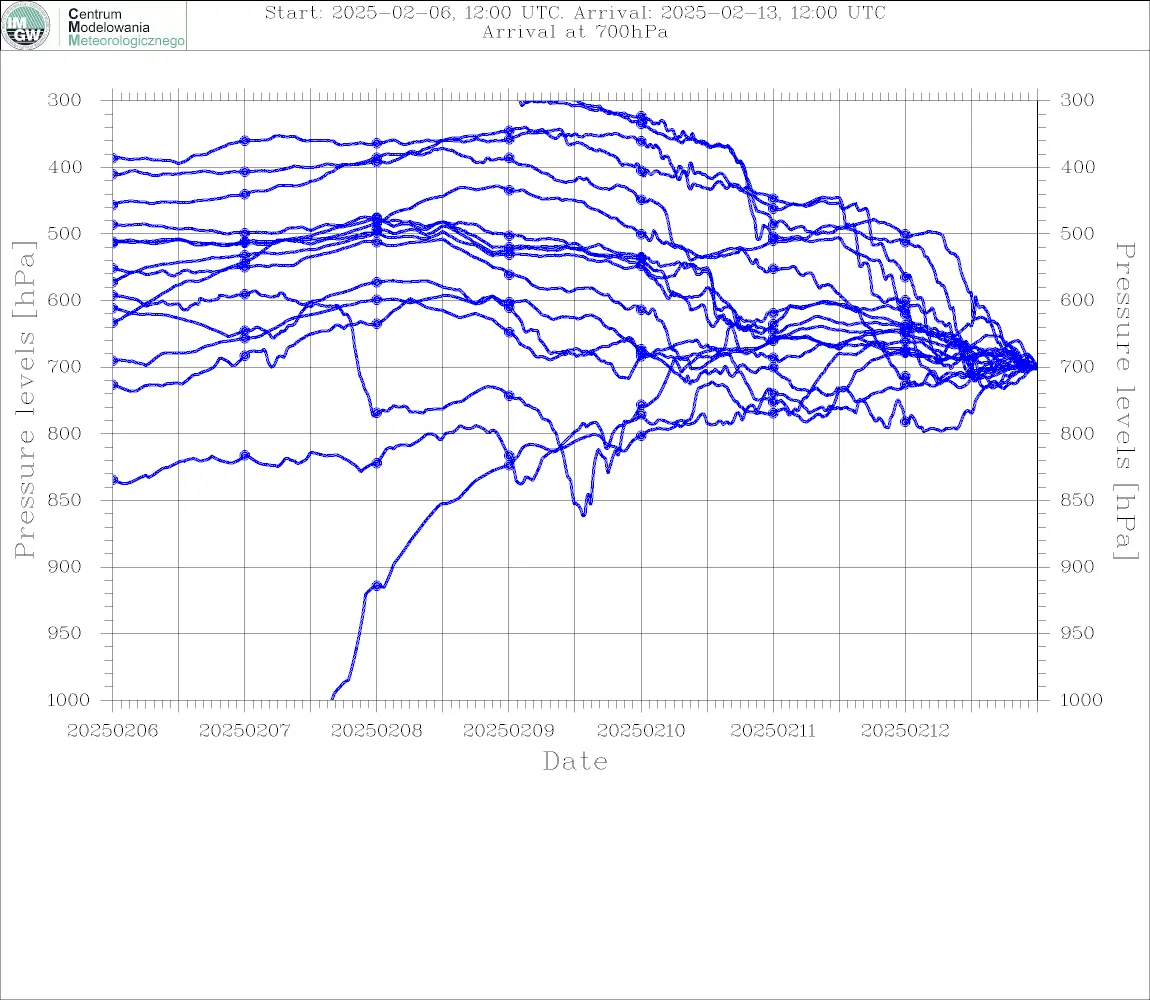This screenshot has height=1000, width=1150.
Task: Click the 20250206 date label
Action: pos(112,731)
